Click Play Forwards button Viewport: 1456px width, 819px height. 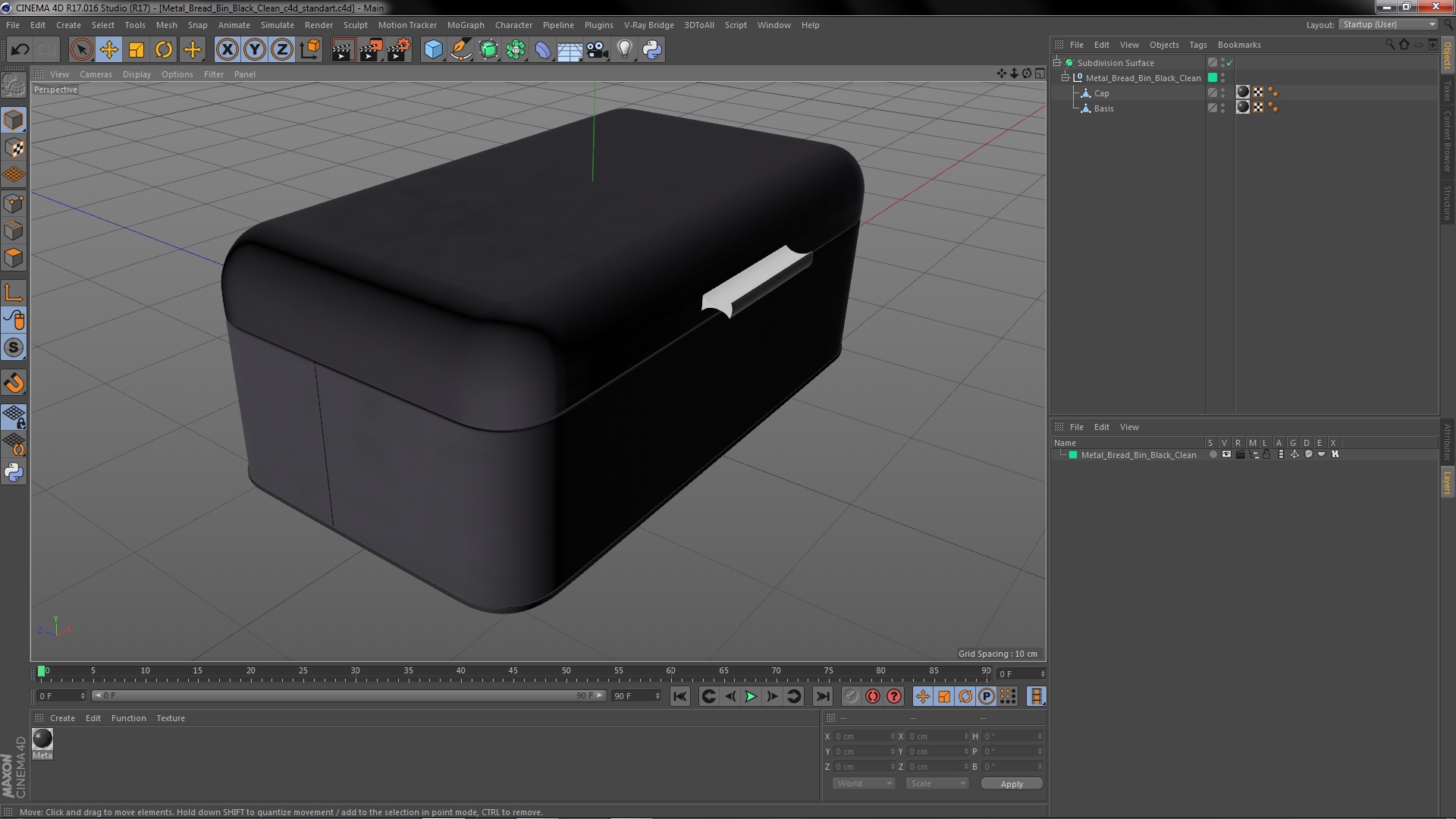750,696
